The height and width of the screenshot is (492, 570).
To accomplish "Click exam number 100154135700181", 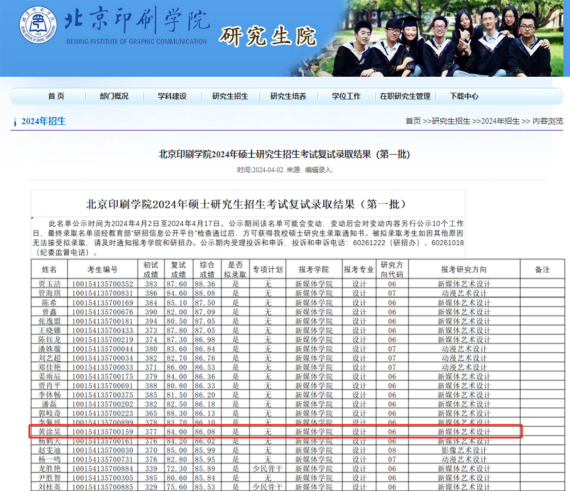I will coord(103,321).
